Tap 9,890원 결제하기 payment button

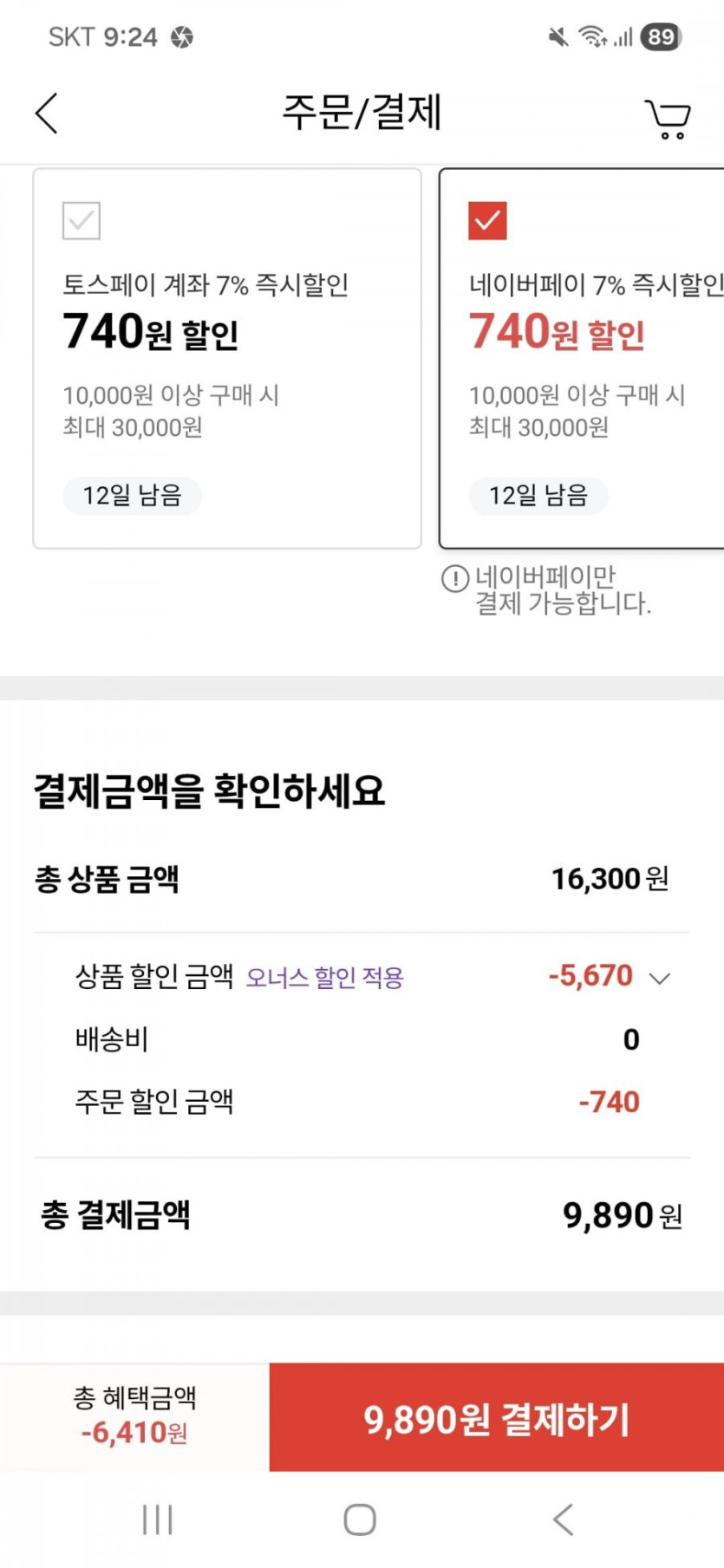[496, 1418]
